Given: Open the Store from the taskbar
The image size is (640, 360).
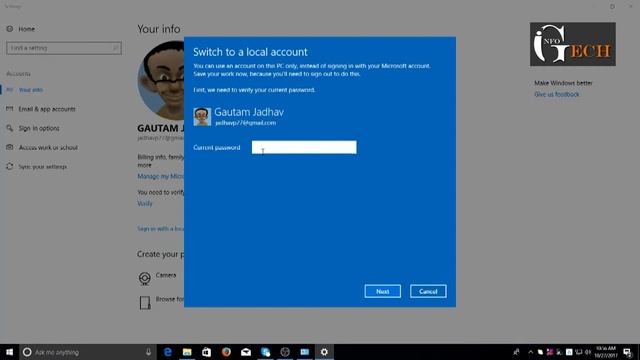Looking at the screenshot, I should point(207,352).
